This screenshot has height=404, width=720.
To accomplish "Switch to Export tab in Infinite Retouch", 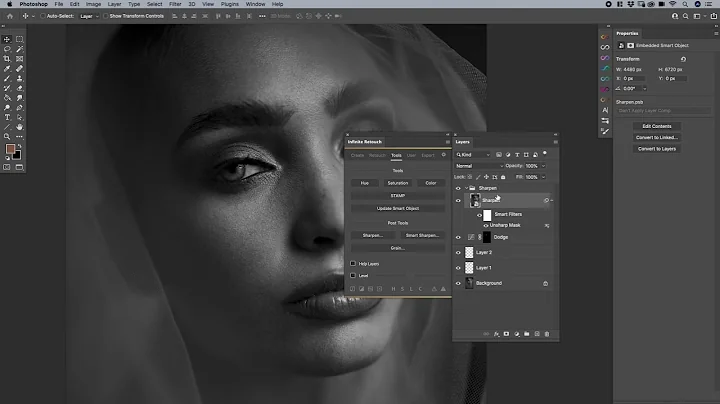I will pos(428,155).
